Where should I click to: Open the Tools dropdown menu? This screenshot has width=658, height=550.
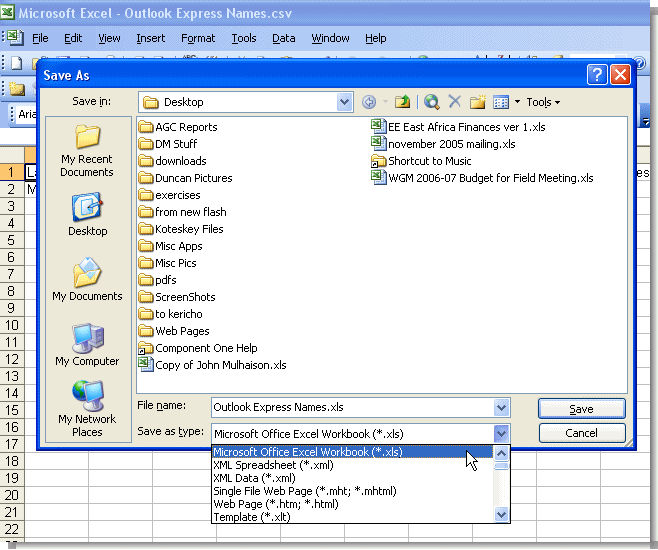point(543,102)
